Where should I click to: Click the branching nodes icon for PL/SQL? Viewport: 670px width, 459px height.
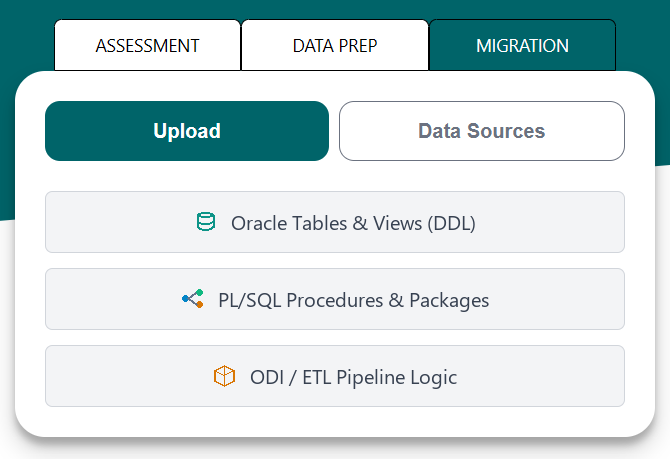pos(193,299)
